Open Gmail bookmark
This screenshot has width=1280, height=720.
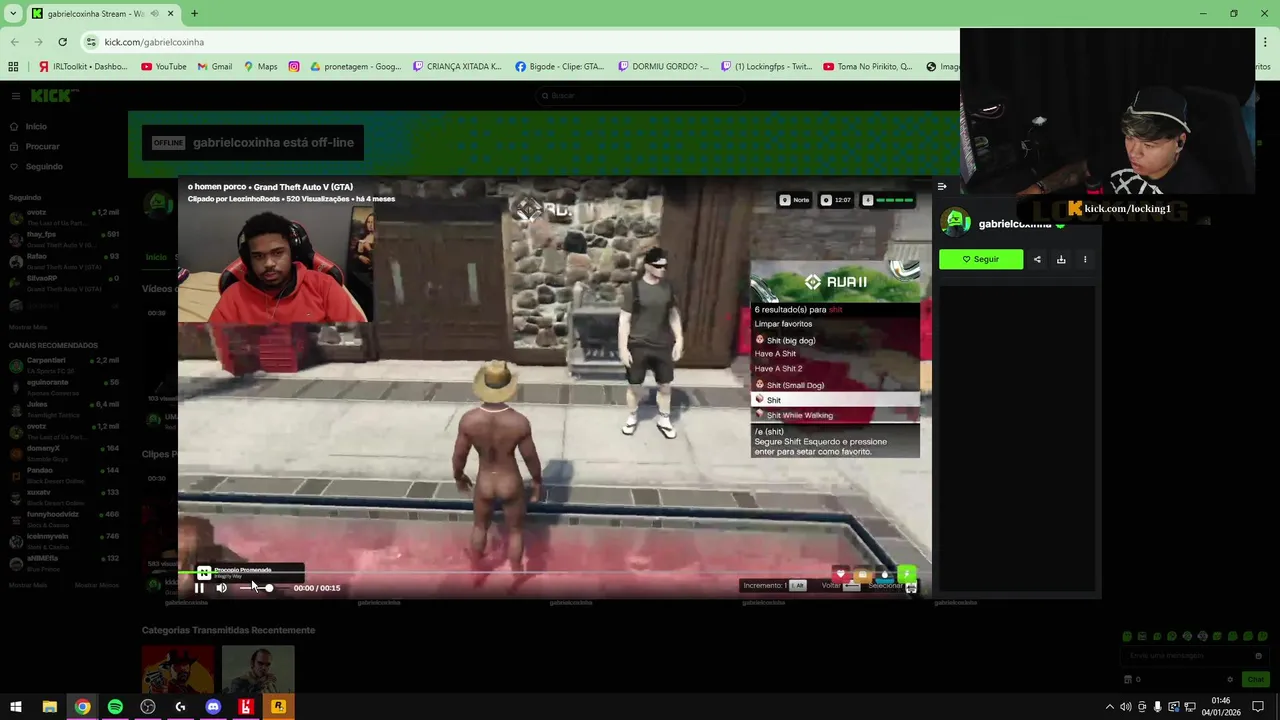click(215, 67)
